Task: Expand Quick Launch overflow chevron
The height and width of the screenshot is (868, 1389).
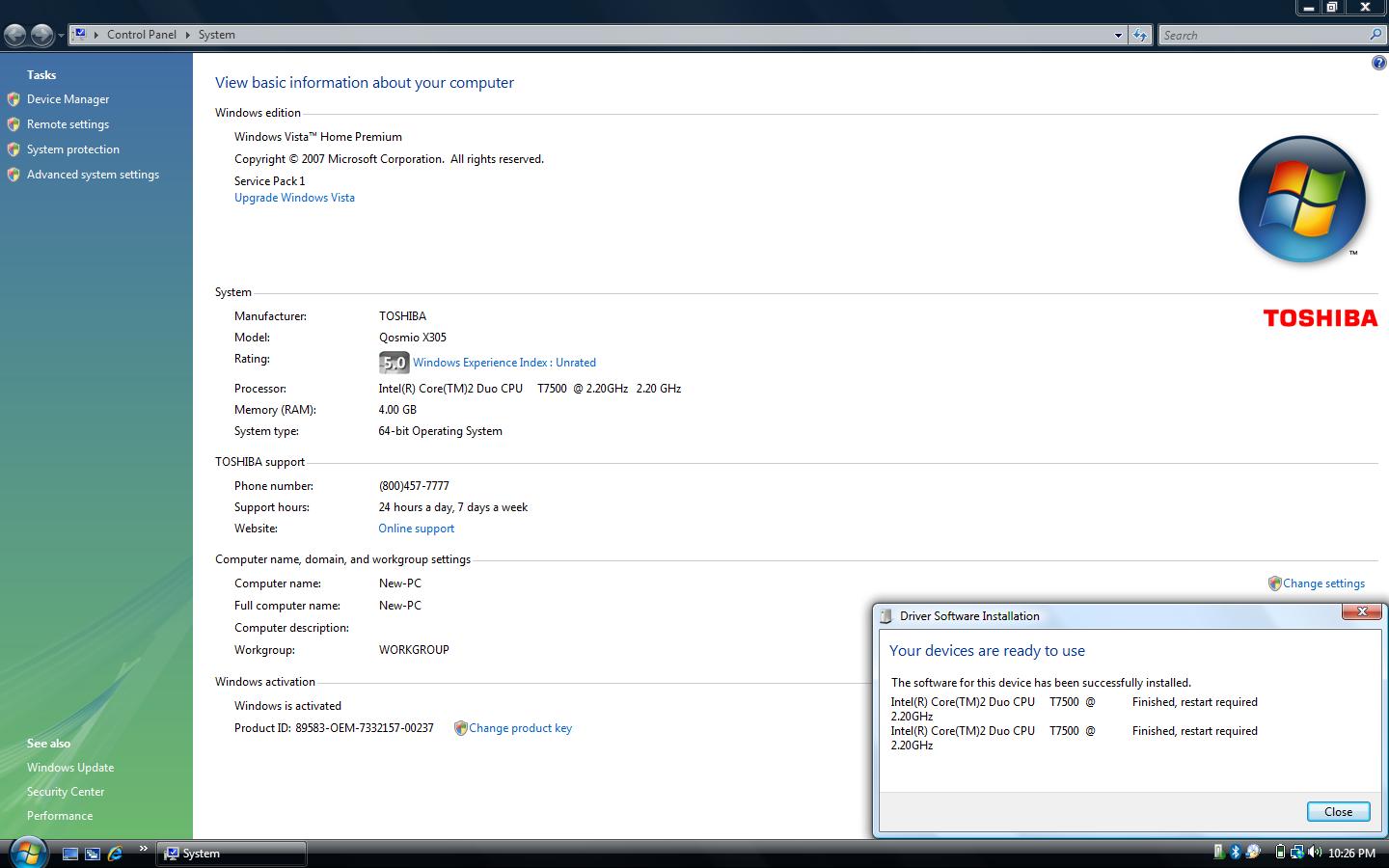Action: tap(144, 849)
